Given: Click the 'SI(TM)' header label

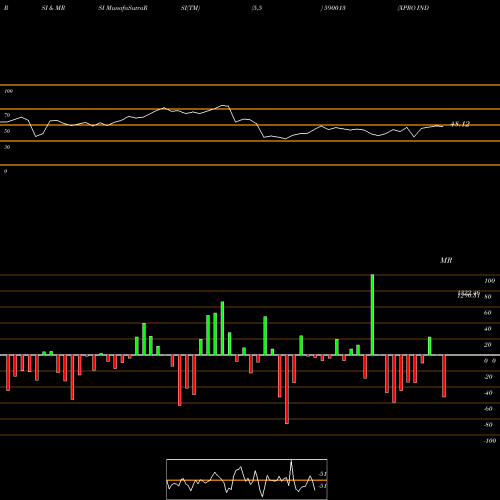Looking at the screenshot, I should pos(190,8).
